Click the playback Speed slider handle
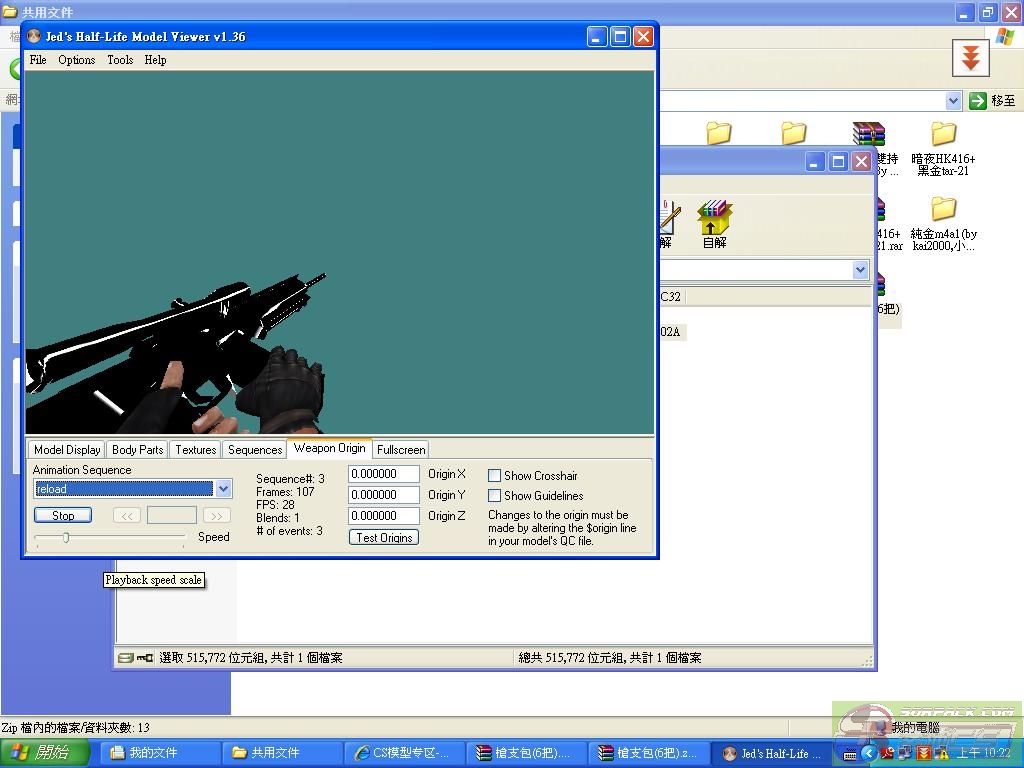Screen dimensions: 1024x768 (66, 538)
